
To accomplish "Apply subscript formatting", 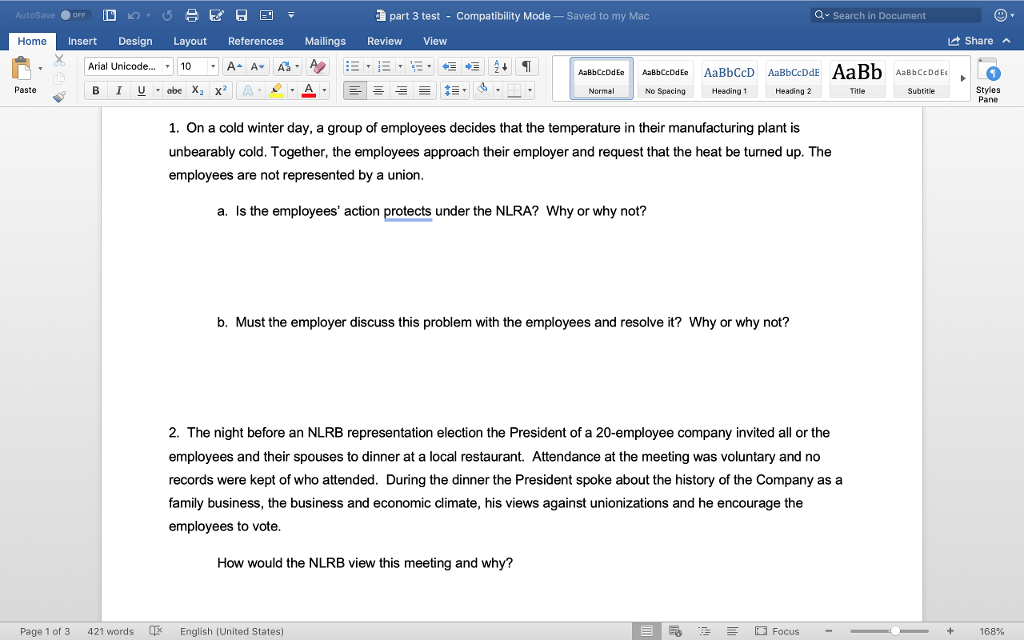I will click(198, 91).
